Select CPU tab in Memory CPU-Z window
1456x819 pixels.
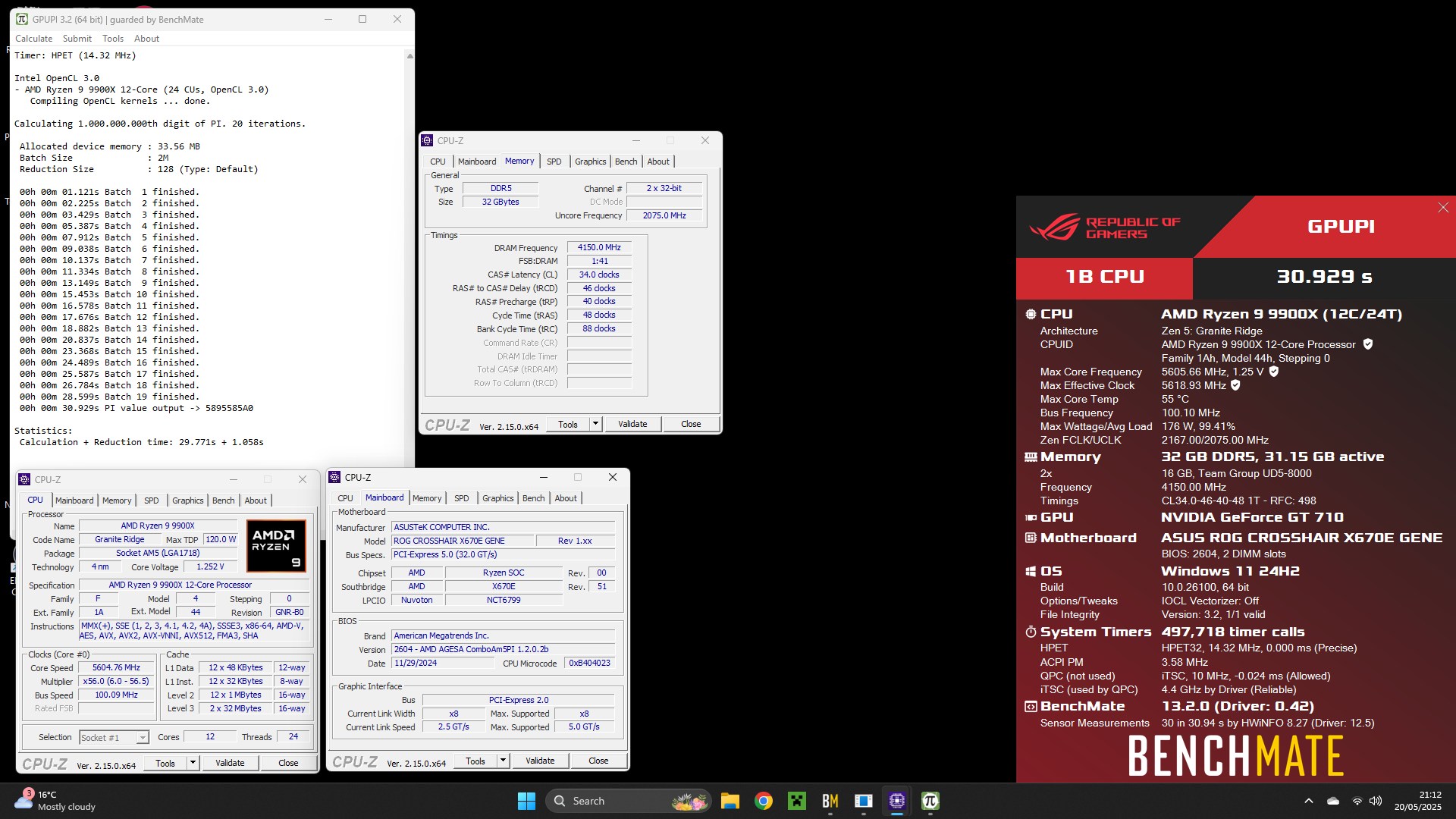[438, 162]
